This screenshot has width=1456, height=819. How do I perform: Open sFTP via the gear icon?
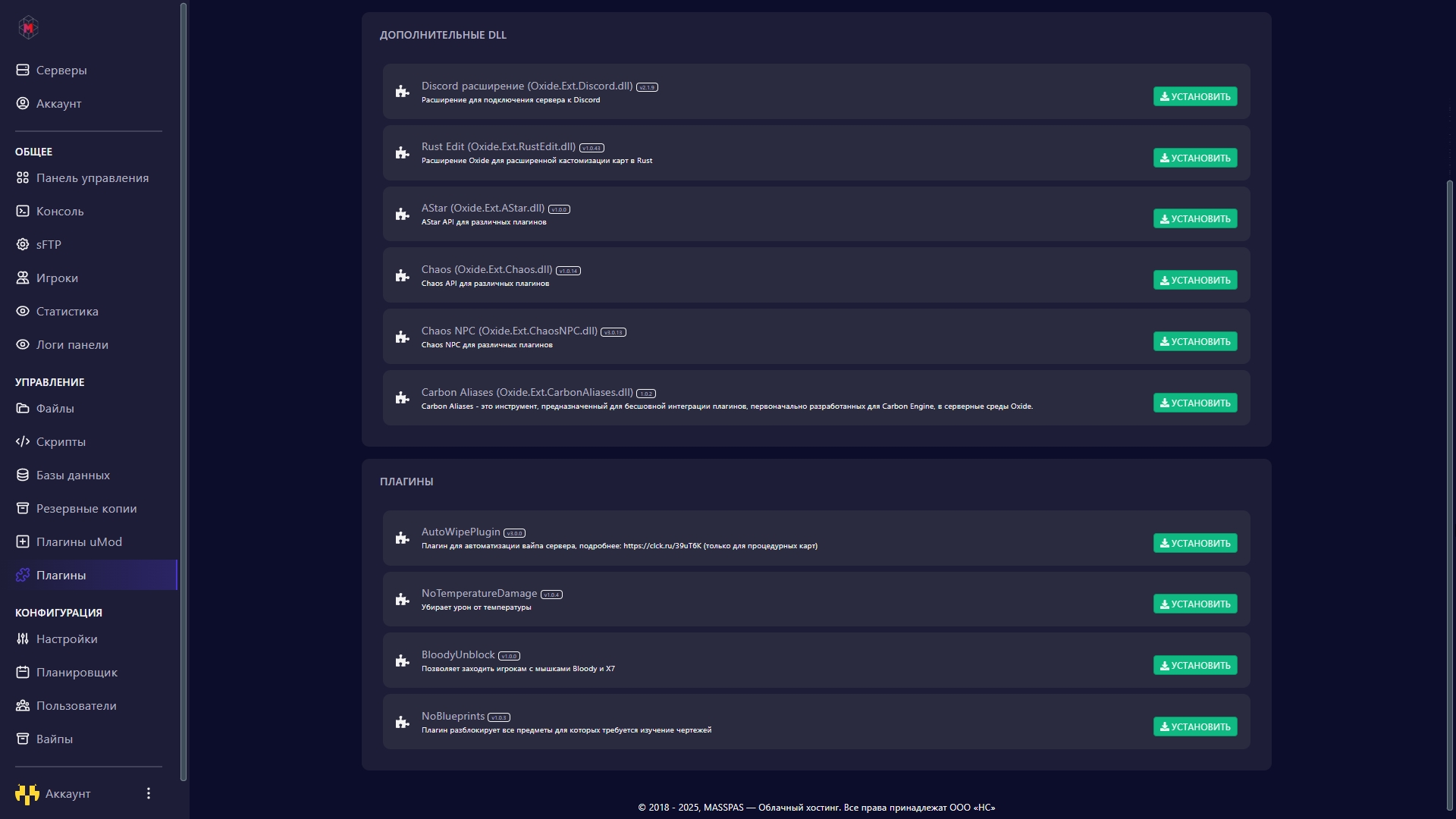coord(22,244)
